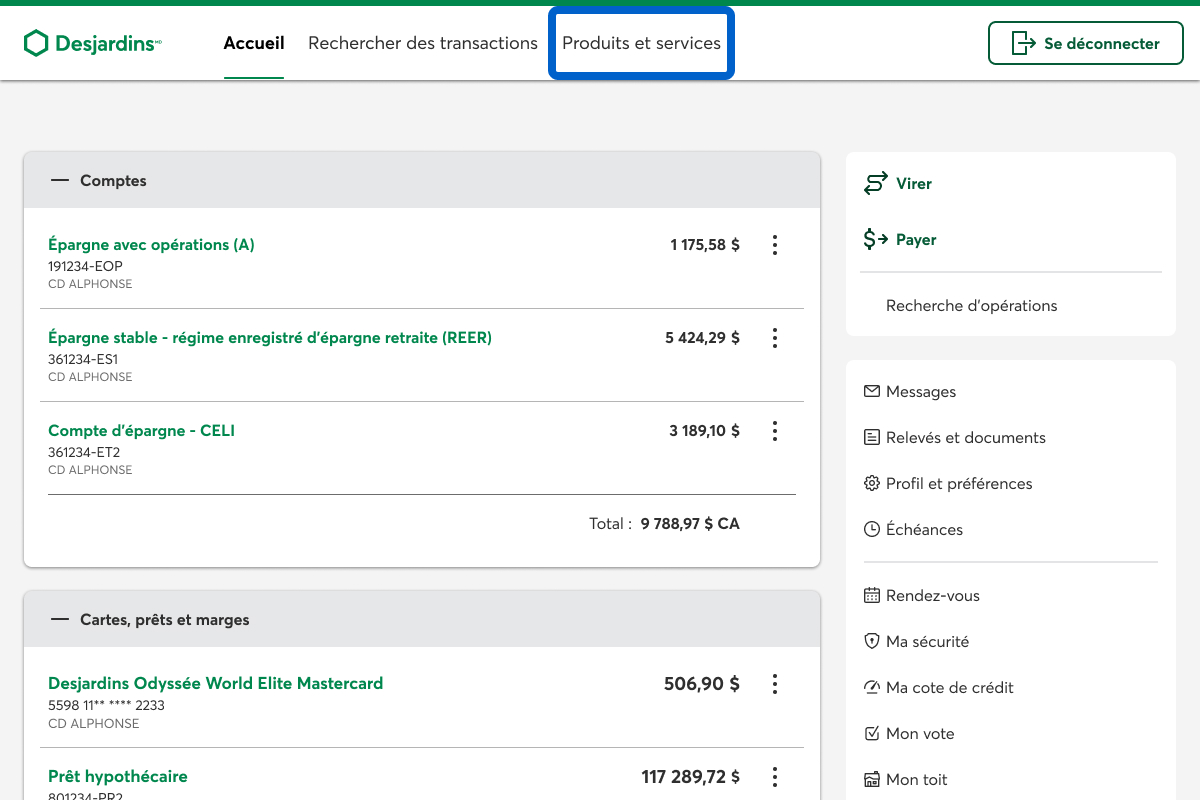Open options menu for Épargne avec opérations
Viewport: 1200px width, 800px height.
(x=774, y=245)
